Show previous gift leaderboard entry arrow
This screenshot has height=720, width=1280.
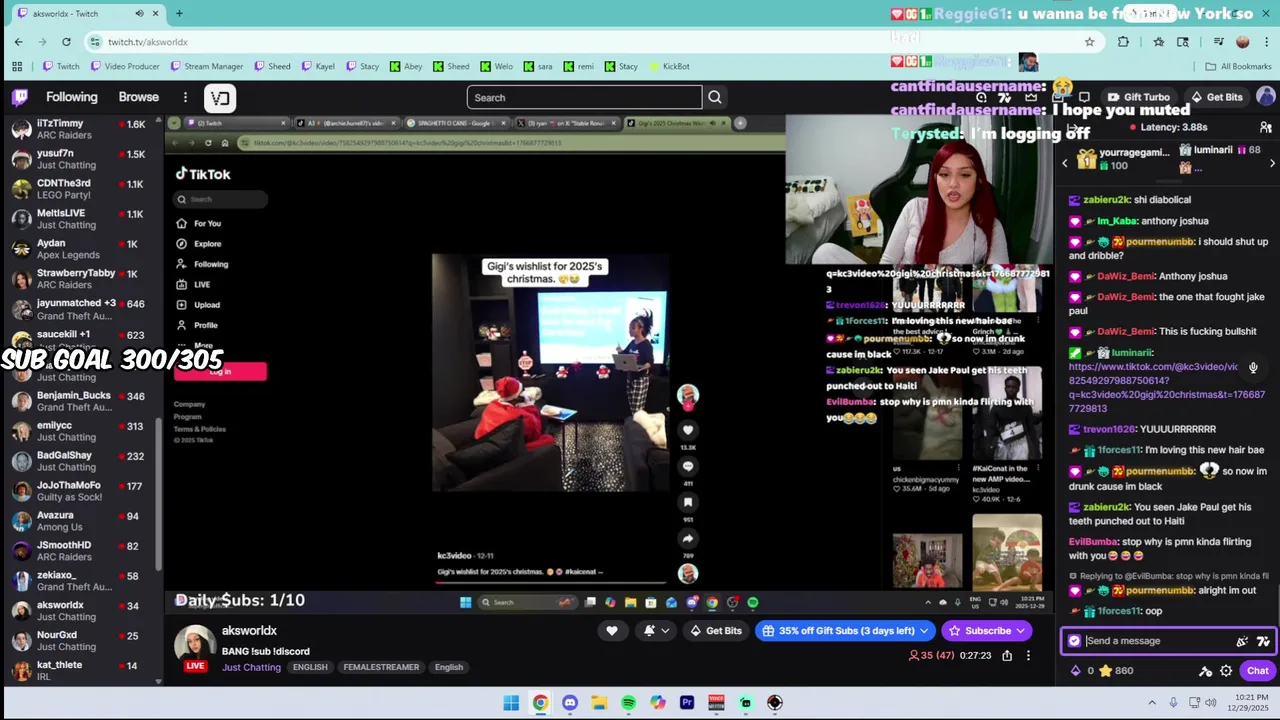coord(1064,163)
